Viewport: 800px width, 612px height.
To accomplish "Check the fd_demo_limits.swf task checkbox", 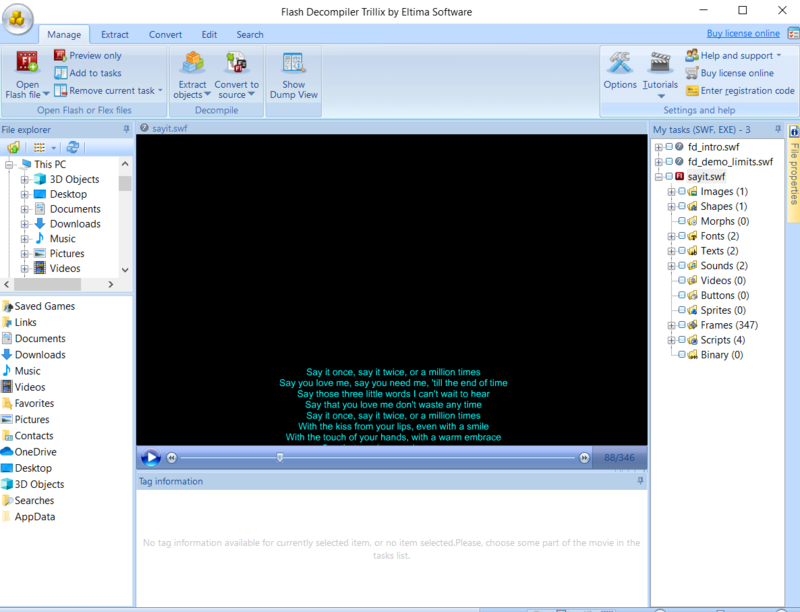I will (671, 161).
